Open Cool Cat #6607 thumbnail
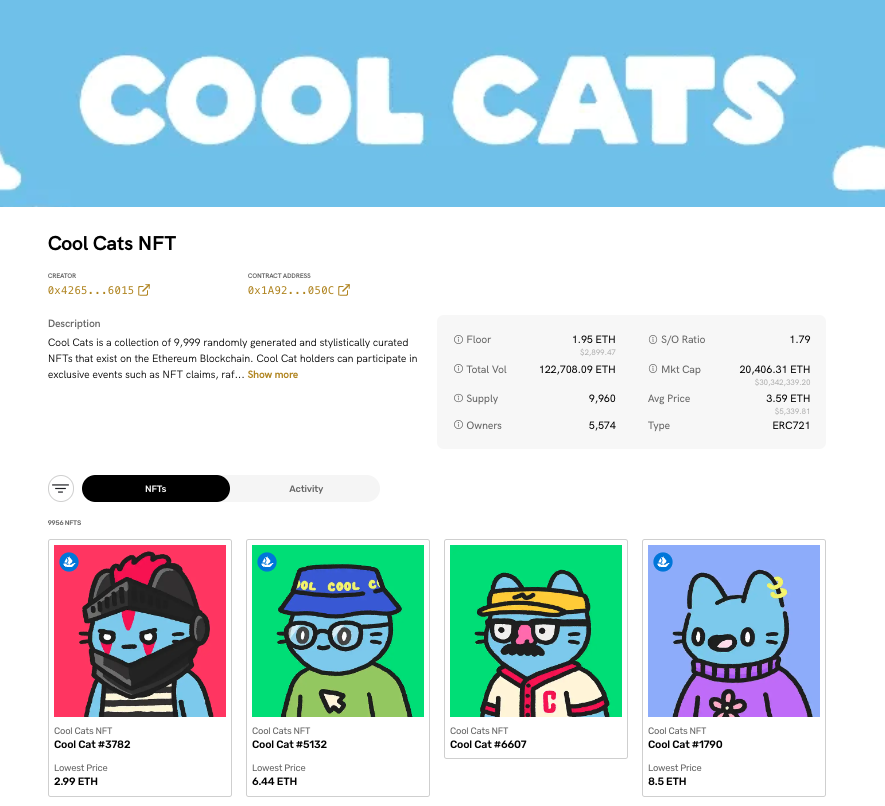885x806 pixels. coord(536,631)
